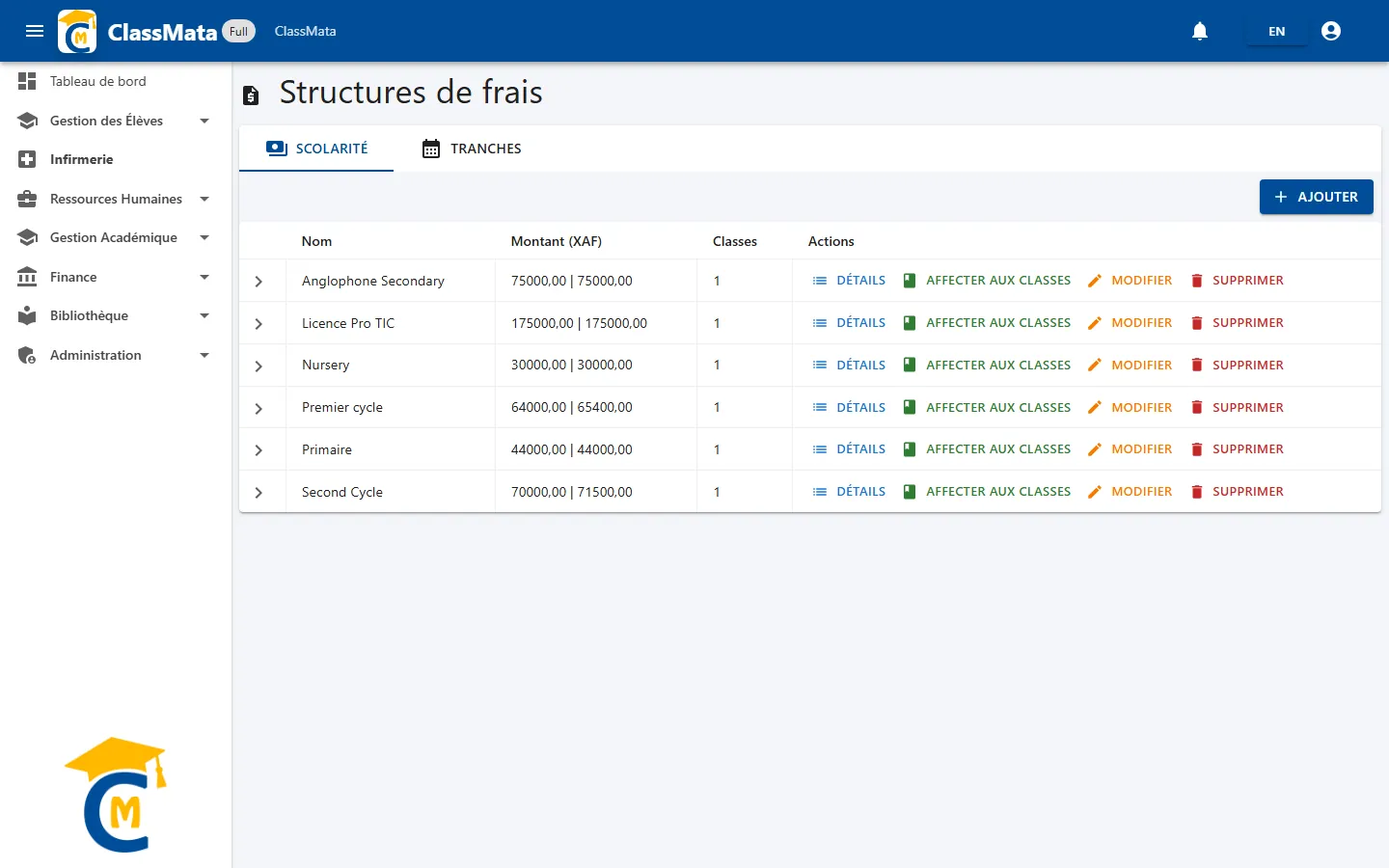Open the notifications bell
Viewport: 1389px width, 868px height.
tap(1200, 31)
